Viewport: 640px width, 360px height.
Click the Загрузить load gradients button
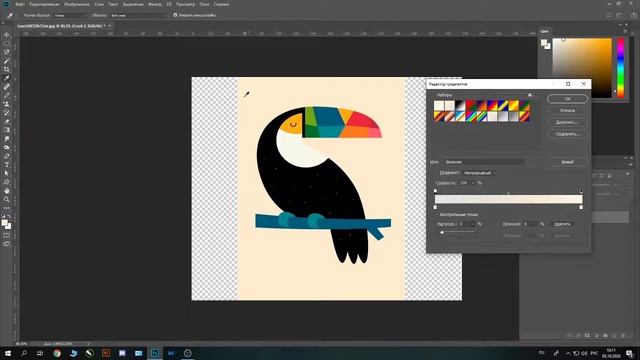[567, 122]
